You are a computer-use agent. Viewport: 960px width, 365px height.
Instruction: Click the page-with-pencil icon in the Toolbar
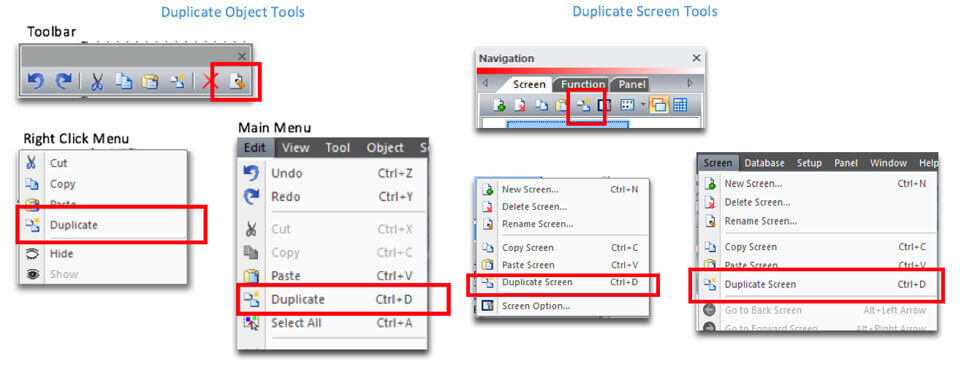237,81
